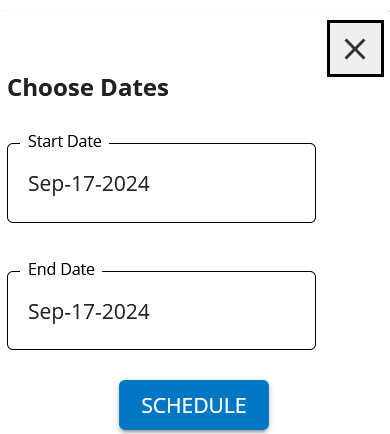This screenshot has width=390, height=434.
Task: Click the SCHEDULE button
Action: [194, 405]
